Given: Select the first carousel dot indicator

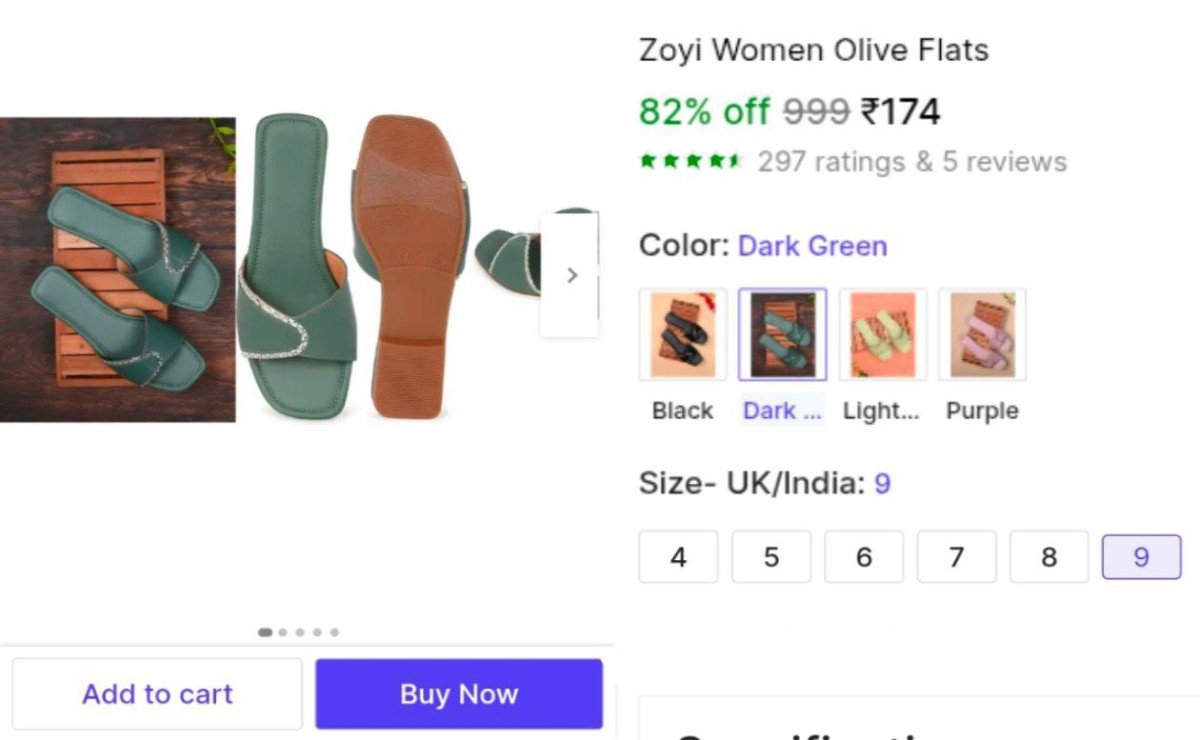Looking at the screenshot, I should click(x=266, y=632).
